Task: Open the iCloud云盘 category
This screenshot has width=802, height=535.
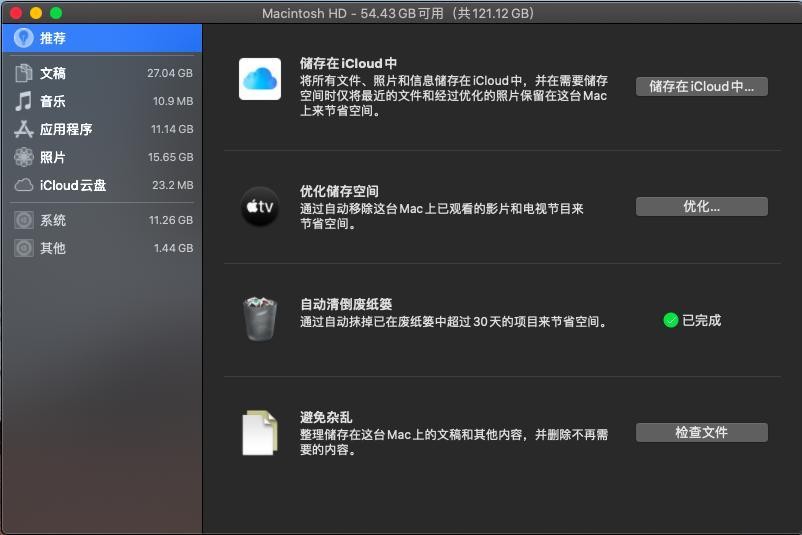Action: [x=102, y=185]
